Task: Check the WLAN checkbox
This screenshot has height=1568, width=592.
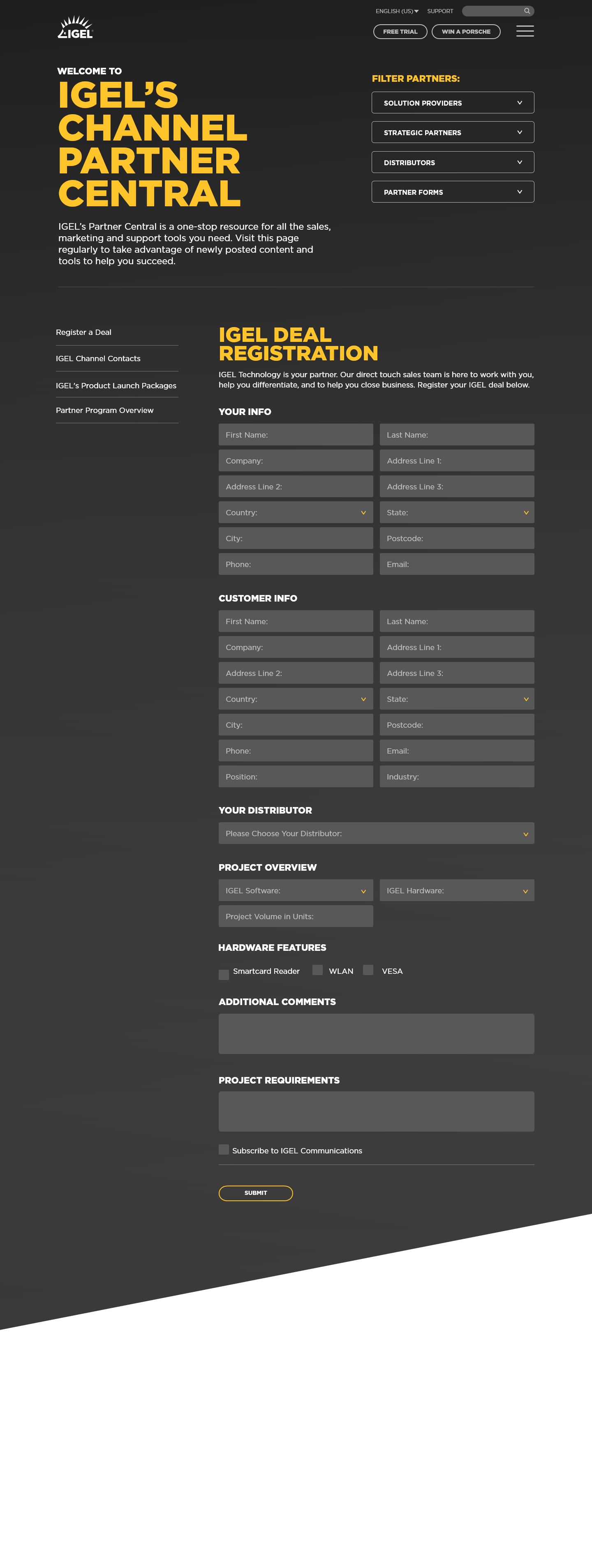Action: (x=317, y=970)
